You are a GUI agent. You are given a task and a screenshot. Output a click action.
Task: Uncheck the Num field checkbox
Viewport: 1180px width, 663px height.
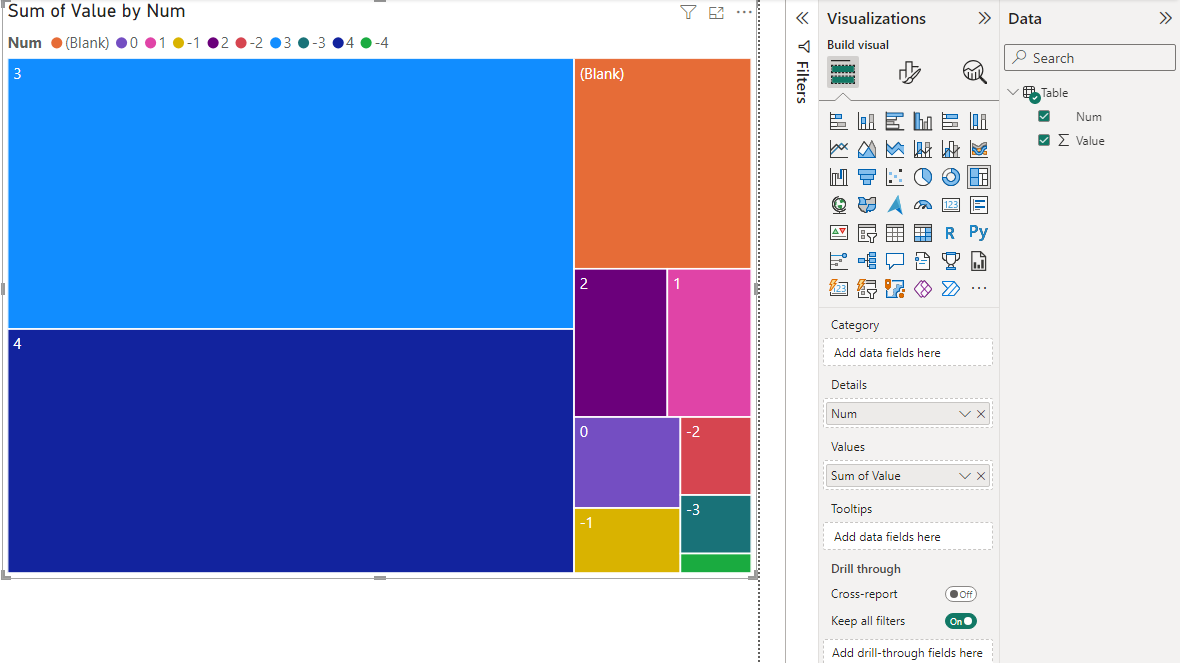click(x=1044, y=116)
